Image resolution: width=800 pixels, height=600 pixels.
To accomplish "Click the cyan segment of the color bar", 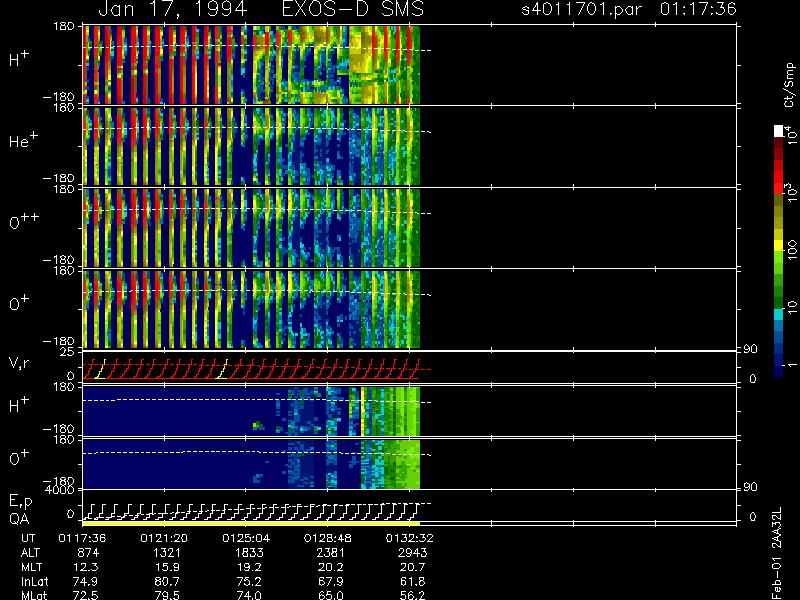I will [x=778, y=315].
